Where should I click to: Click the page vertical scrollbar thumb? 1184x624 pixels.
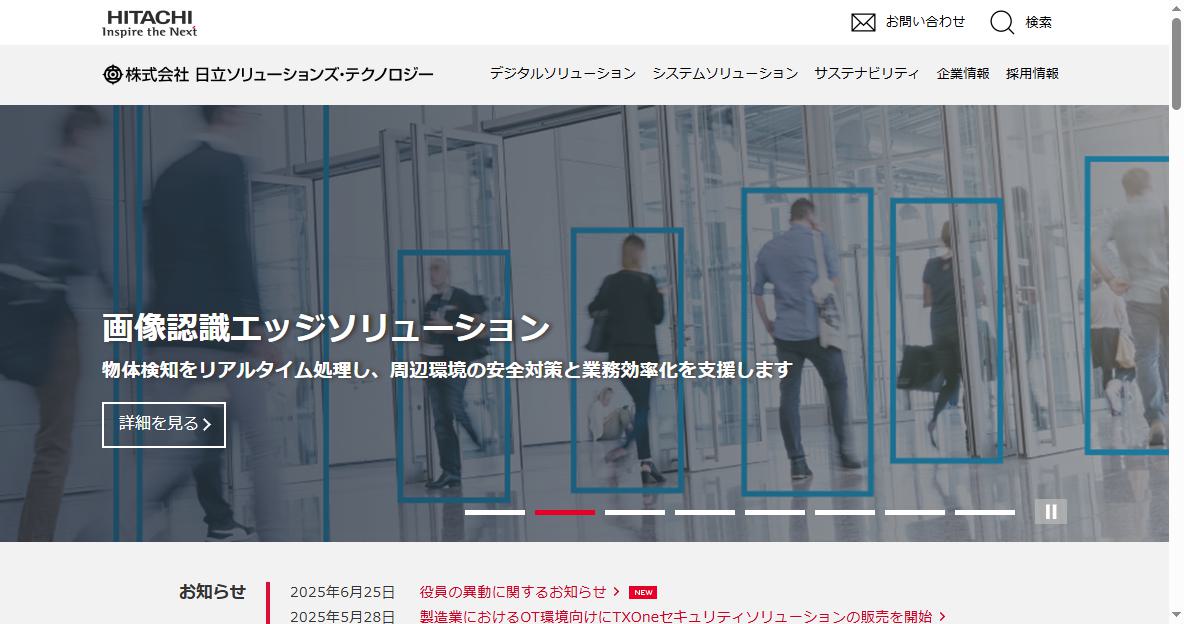[1176, 63]
